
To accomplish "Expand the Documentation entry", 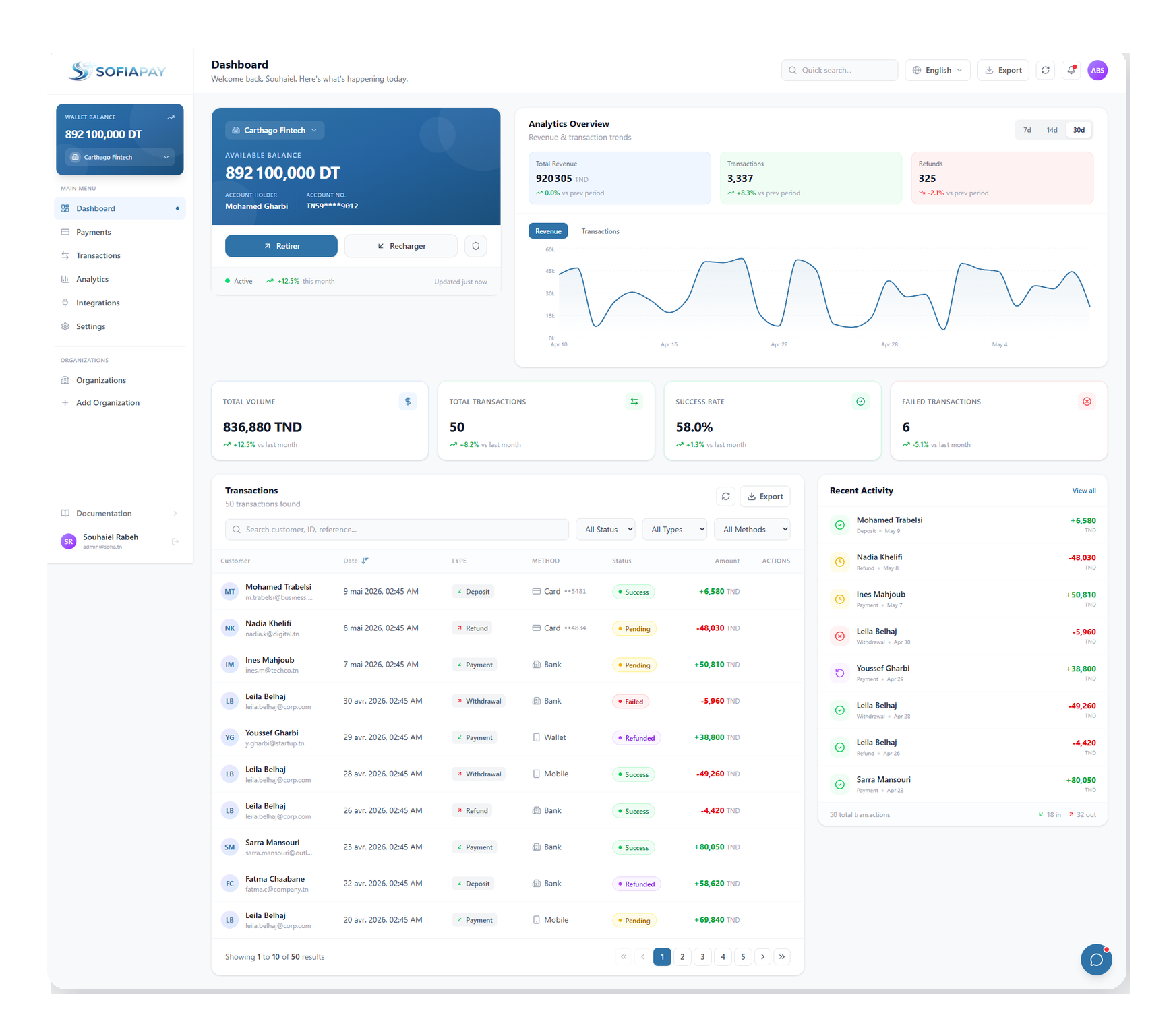I will (x=119, y=514).
